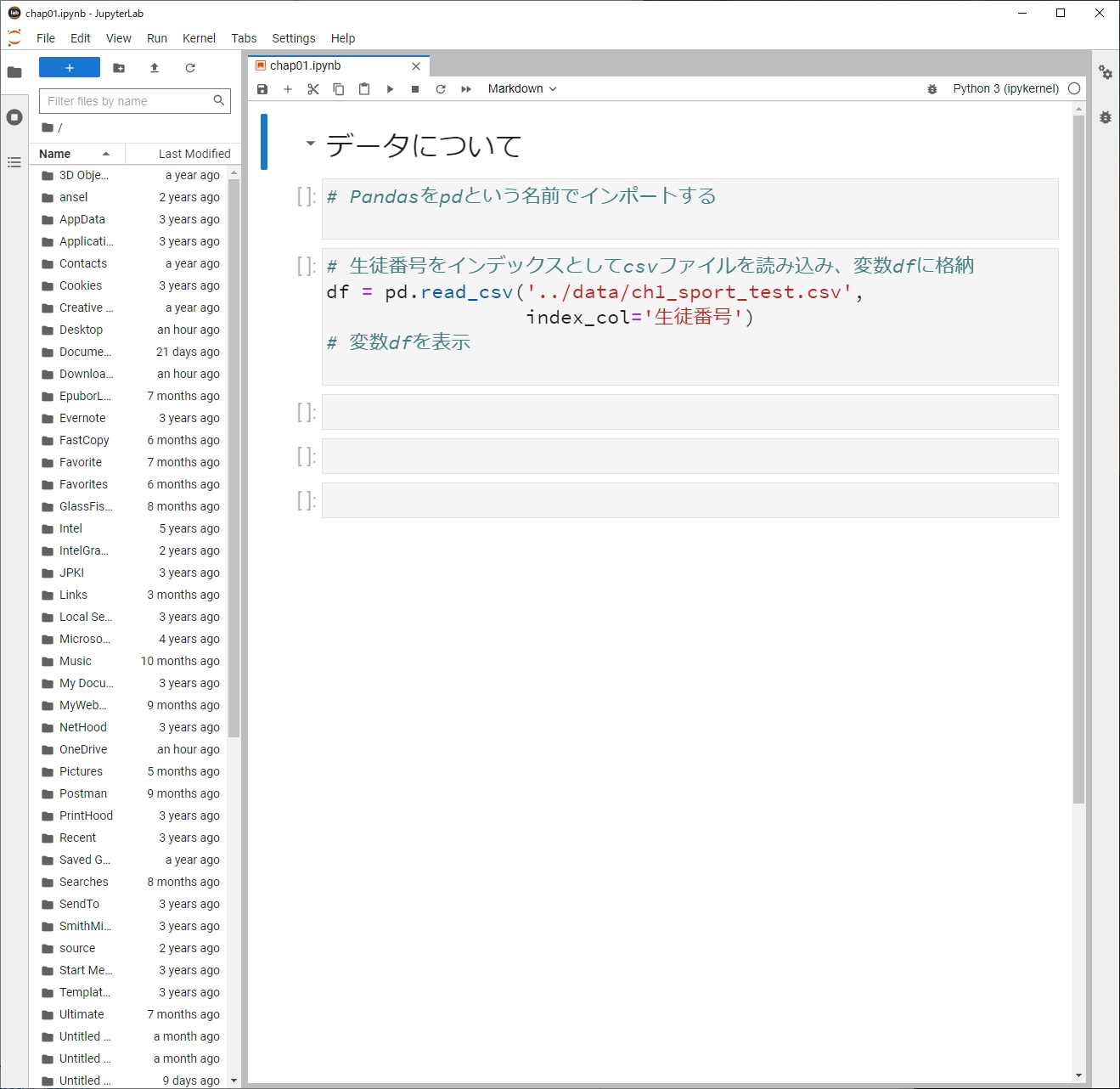Paste cell from the clipboard icon
The height and width of the screenshot is (1089, 1120).
pos(364,89)
